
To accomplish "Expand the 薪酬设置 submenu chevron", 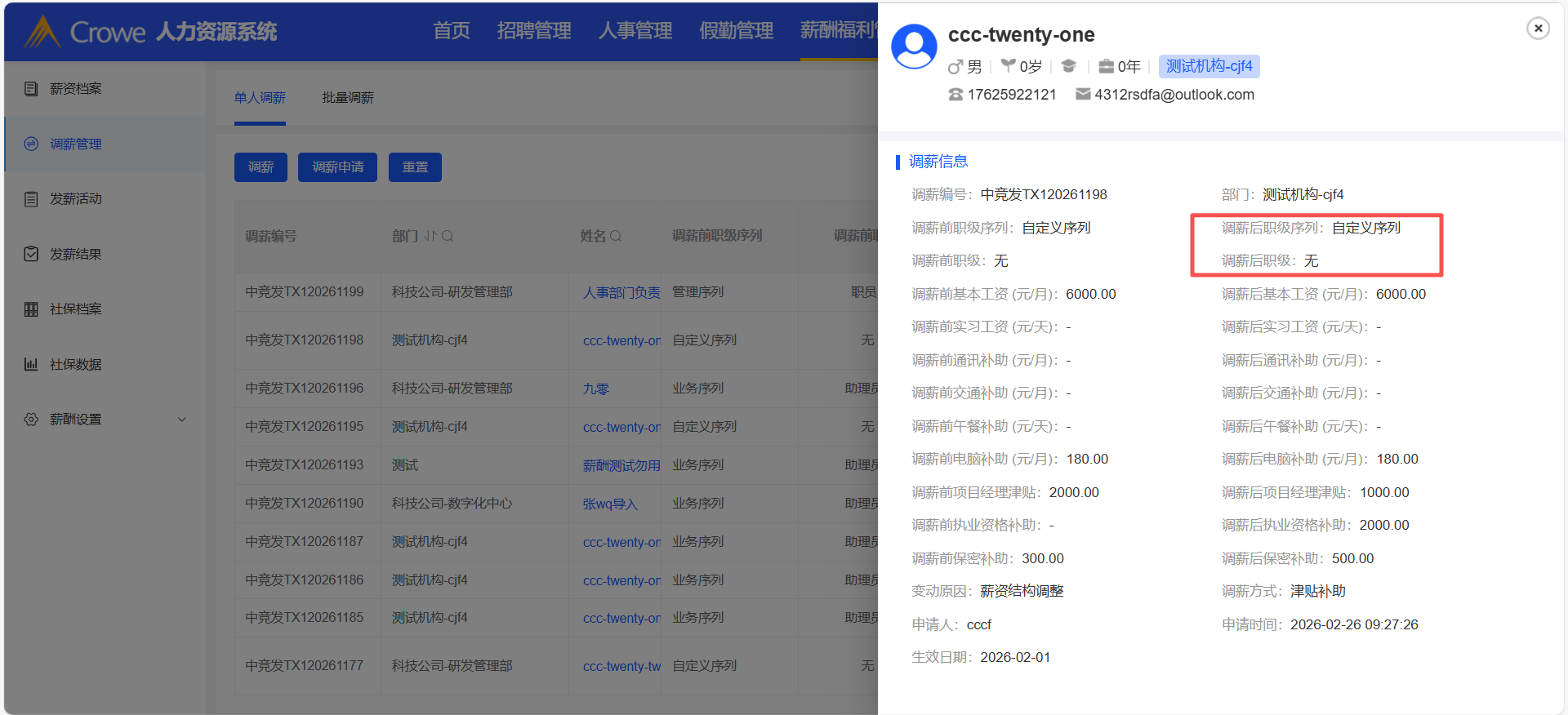I will pyautogui.click(x=182, y=420).
